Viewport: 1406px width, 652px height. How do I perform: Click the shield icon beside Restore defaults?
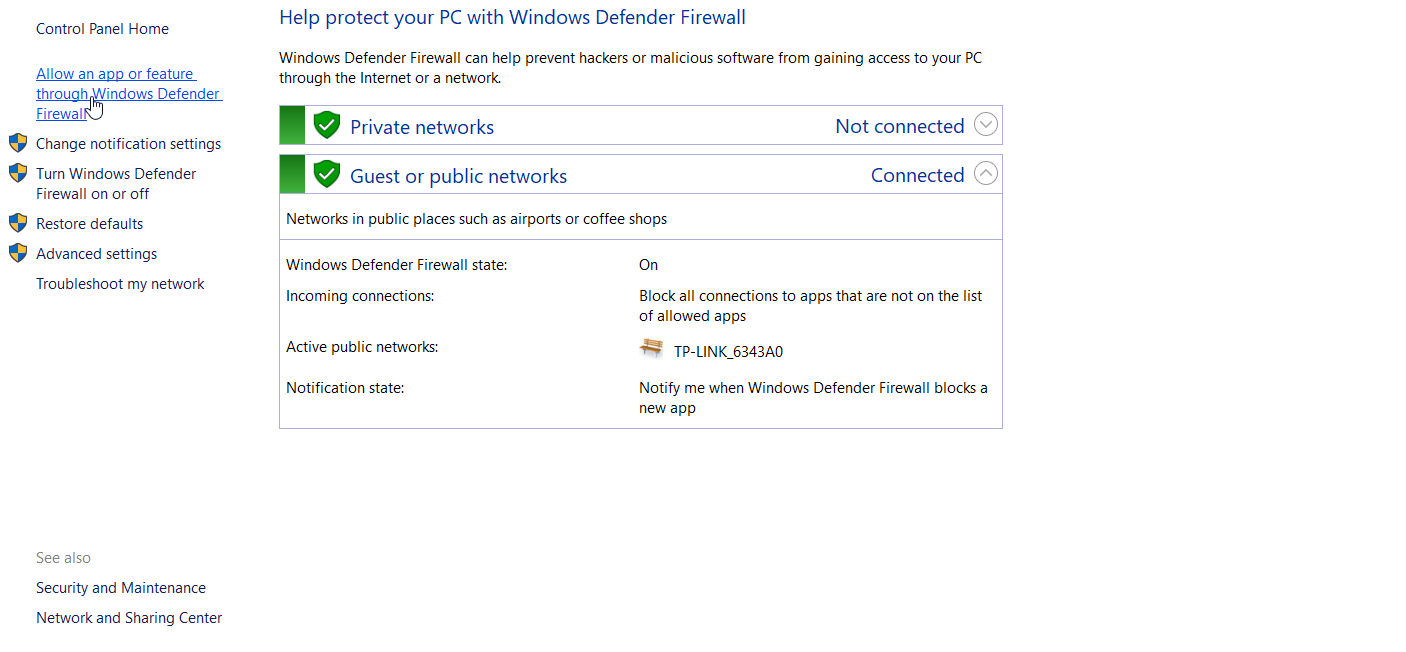pyautogui.click(x=18, y=223)
